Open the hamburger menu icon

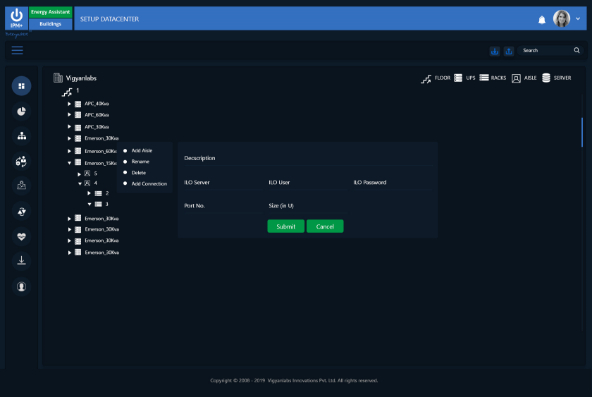pos(17,50)
